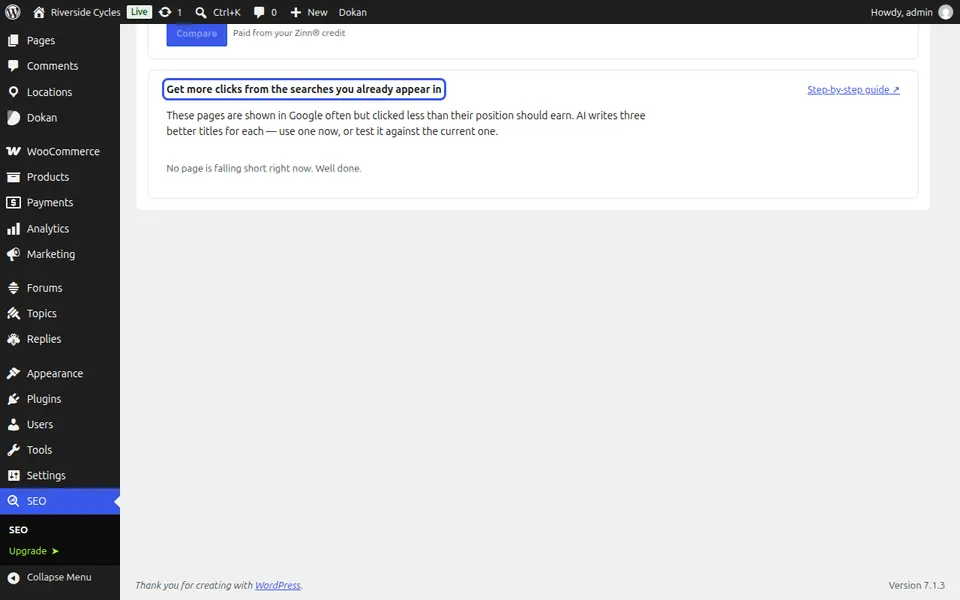960x600 pixels.
Task: Open the WooCommerce sidebar icon
Action: [13, 151]
